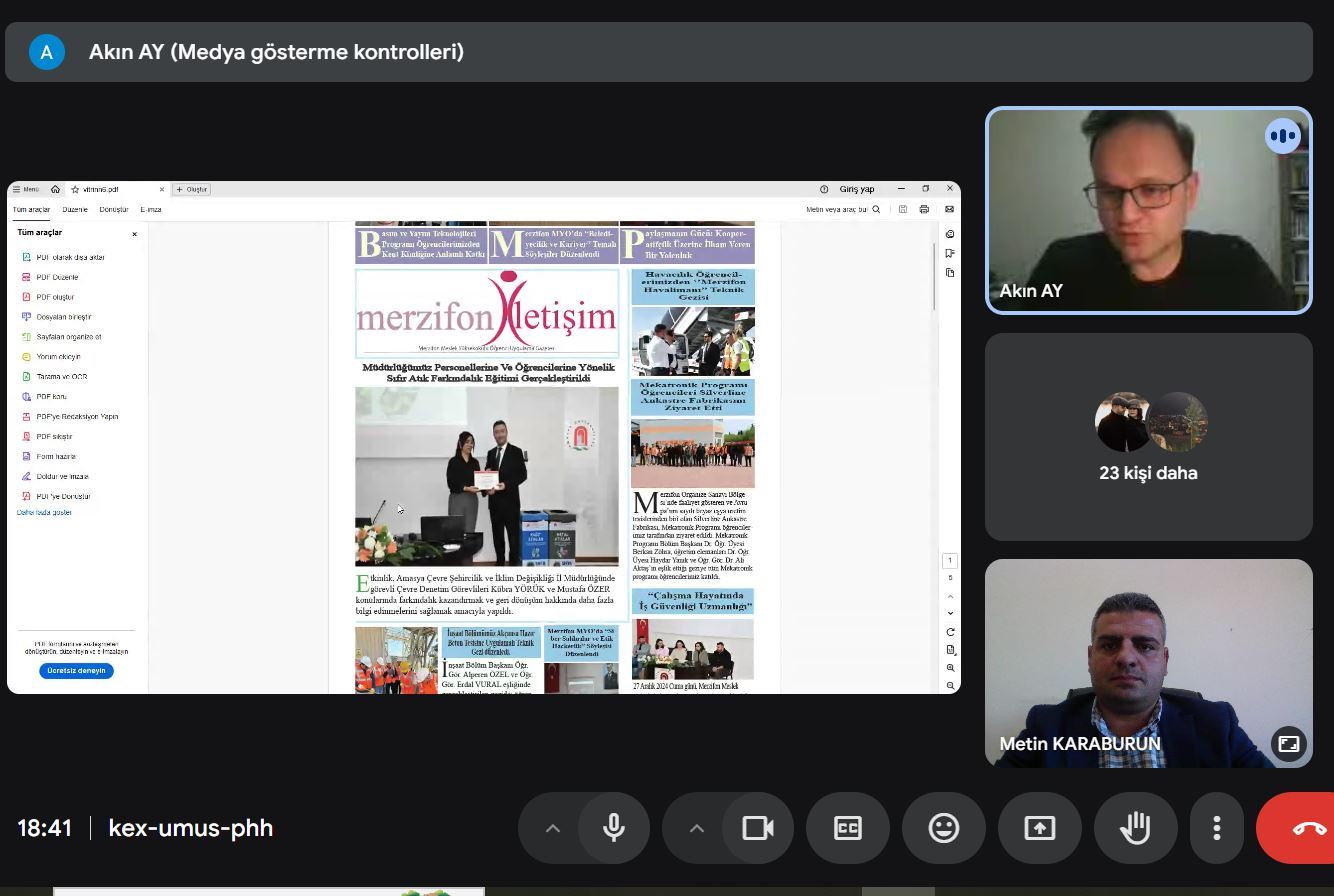Click the audio indicator on Akın AY tile

1282,136
